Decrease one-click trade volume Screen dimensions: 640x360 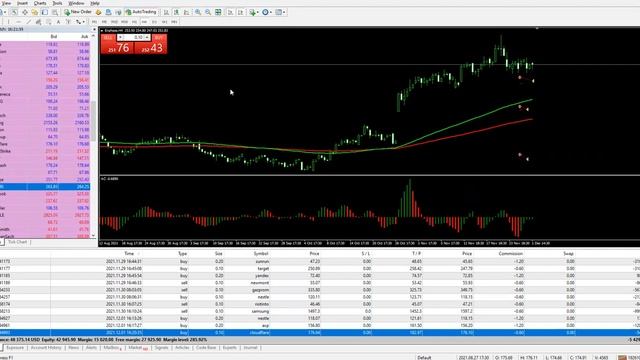coord(120,37)
